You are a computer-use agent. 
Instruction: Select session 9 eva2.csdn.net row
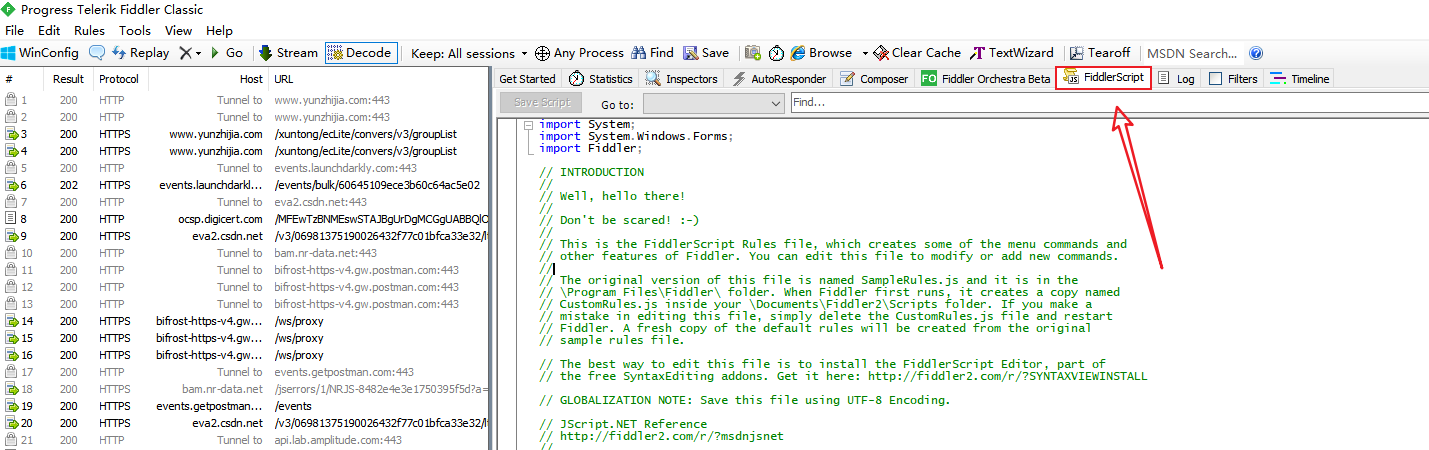245,236
